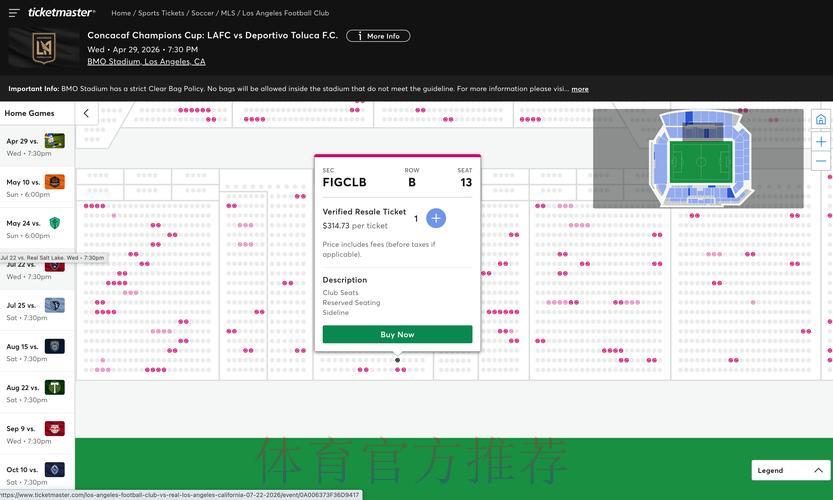Click the Buy Now button
This screenshot has height=500, width=833.
coord(397,334)
